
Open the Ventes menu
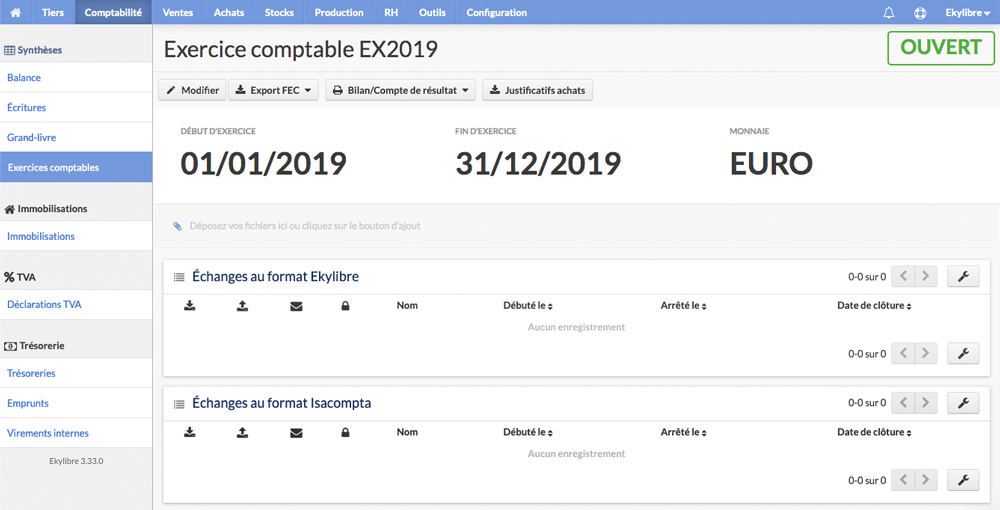pos(178,12)
